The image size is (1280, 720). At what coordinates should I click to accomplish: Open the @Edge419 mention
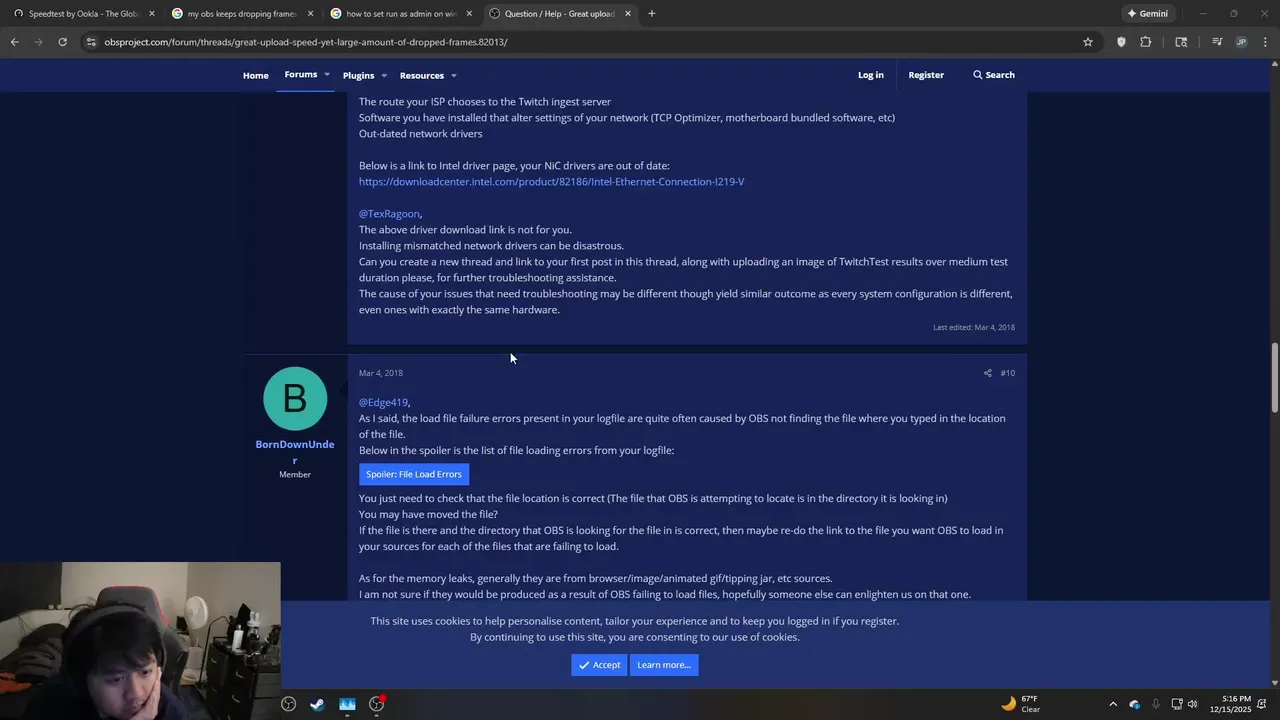(383, 403)
